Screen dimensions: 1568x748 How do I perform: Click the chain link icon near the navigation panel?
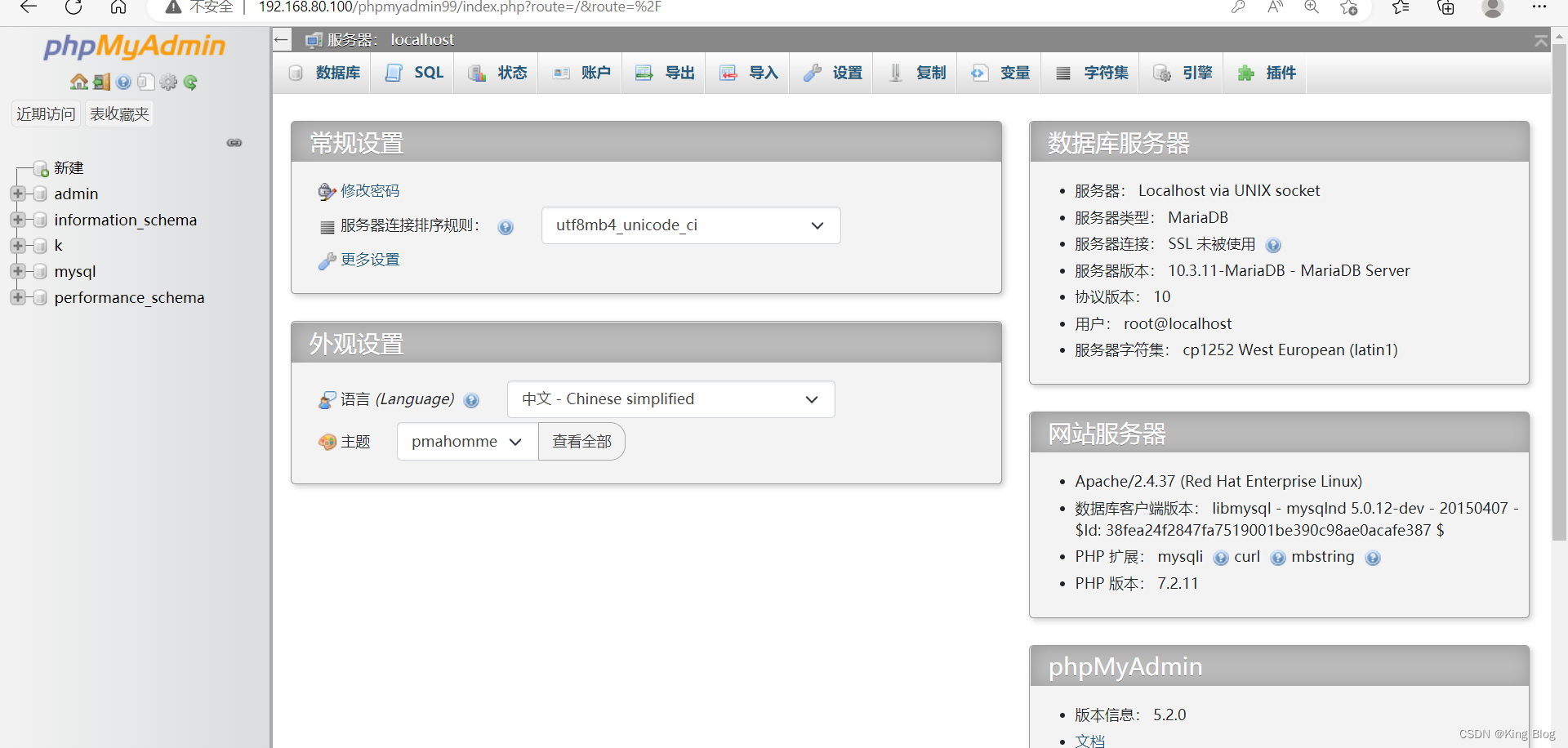click(234, 142)
